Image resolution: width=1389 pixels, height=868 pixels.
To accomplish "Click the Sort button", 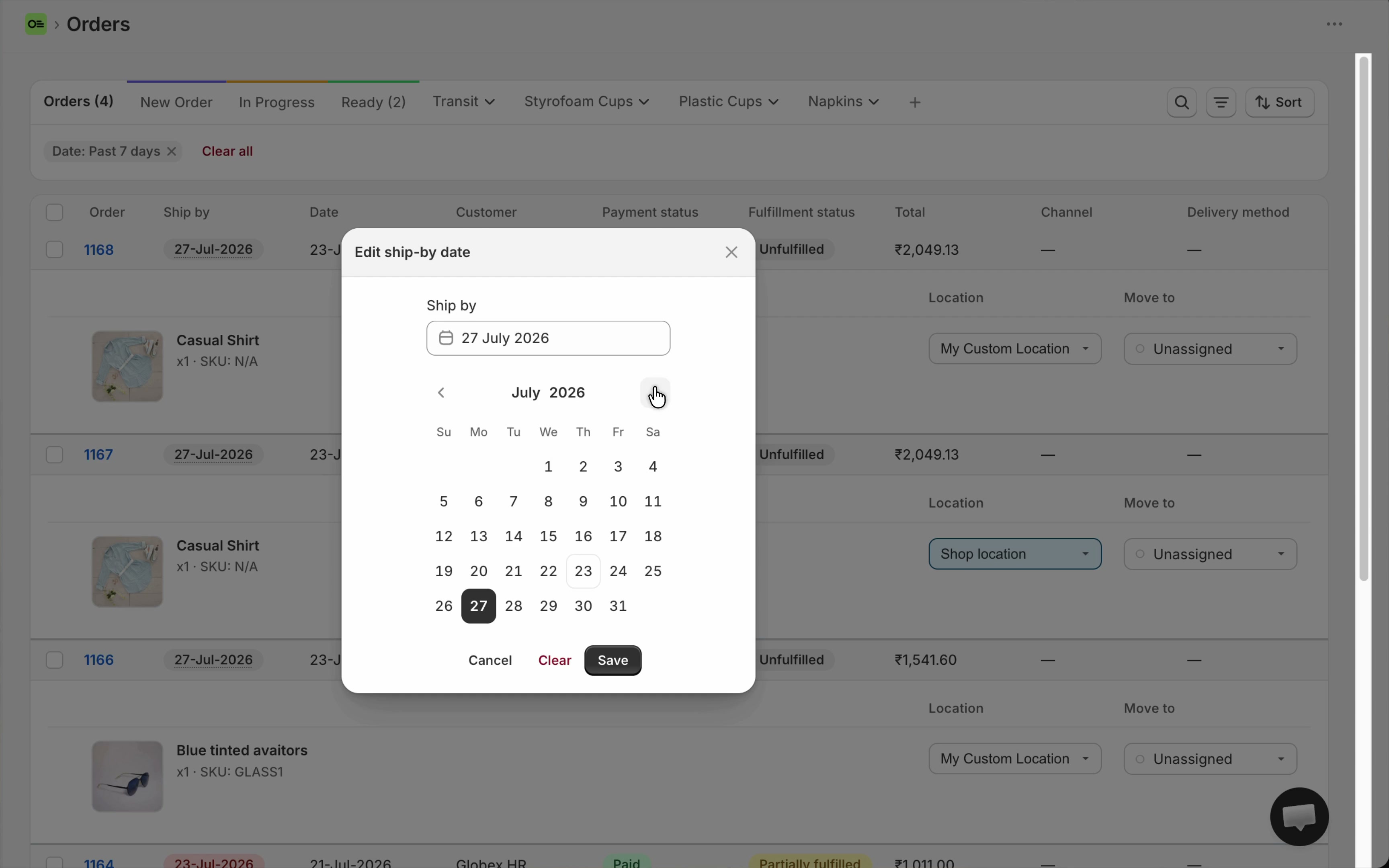I will [1280, 103].
